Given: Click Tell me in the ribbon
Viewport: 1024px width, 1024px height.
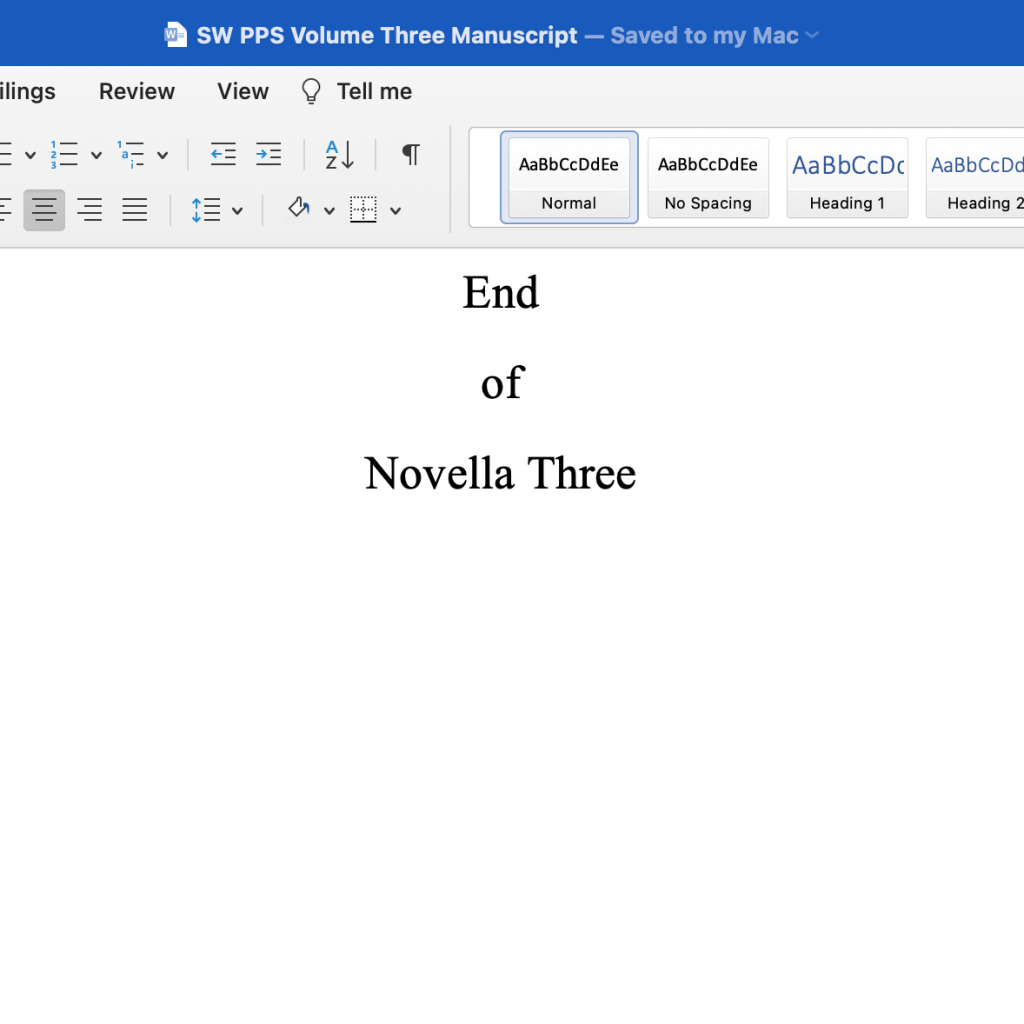Looking at the screenshot, I should [373, 91].
